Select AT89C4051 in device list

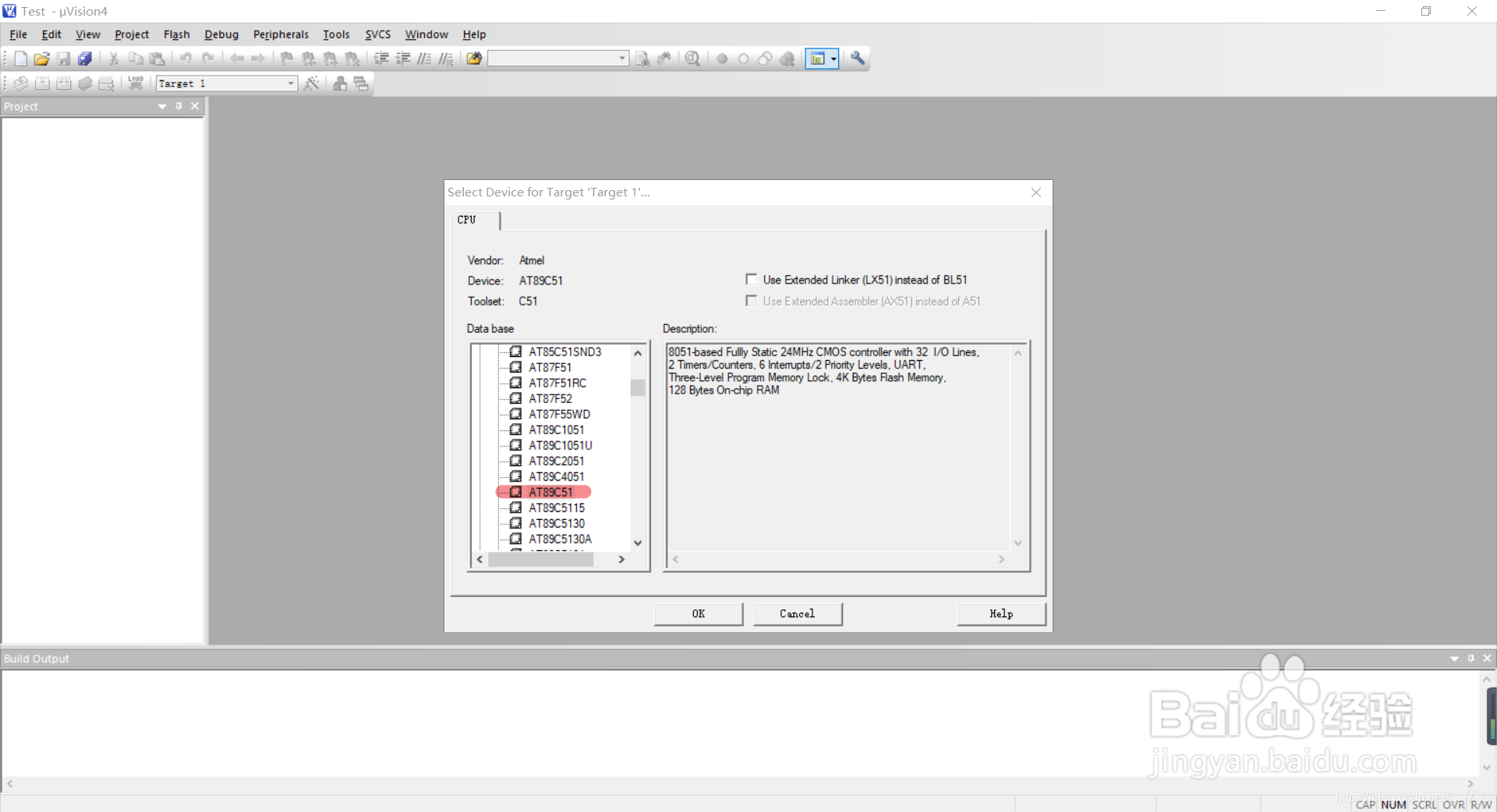click(557, 476)
